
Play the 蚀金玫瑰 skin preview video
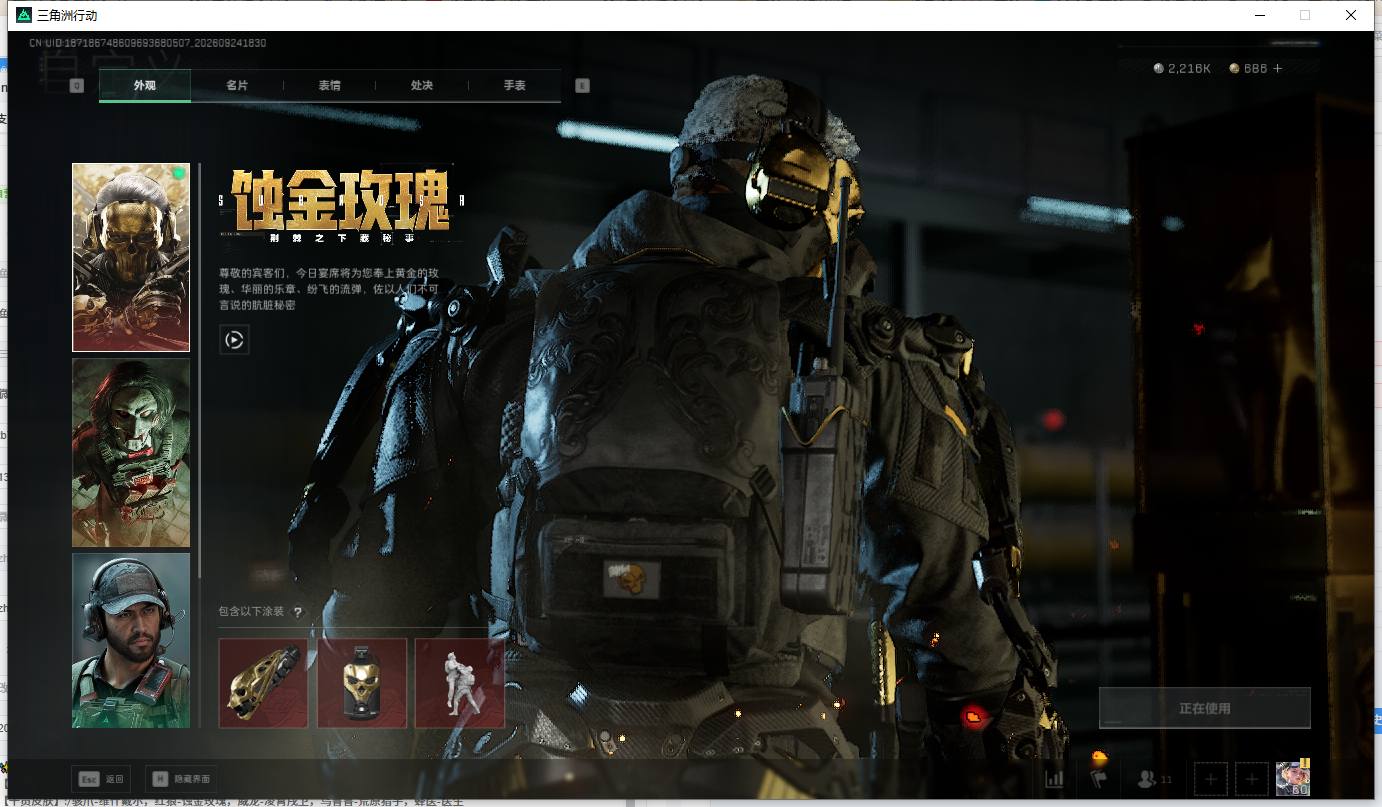click(x=234, y=340)
